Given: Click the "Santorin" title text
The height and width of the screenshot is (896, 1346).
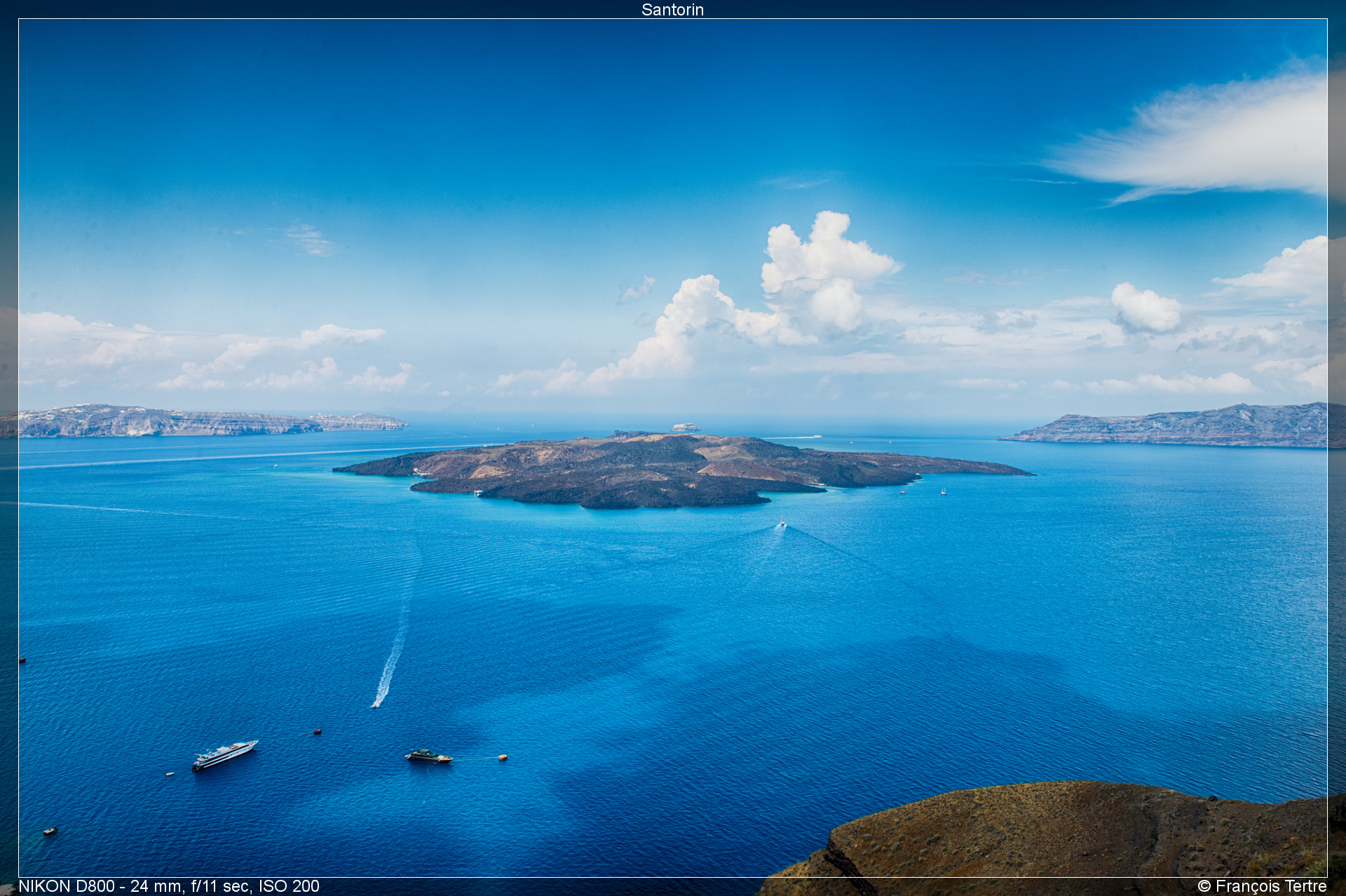Looking at the screenshot, I should (672, 9).
